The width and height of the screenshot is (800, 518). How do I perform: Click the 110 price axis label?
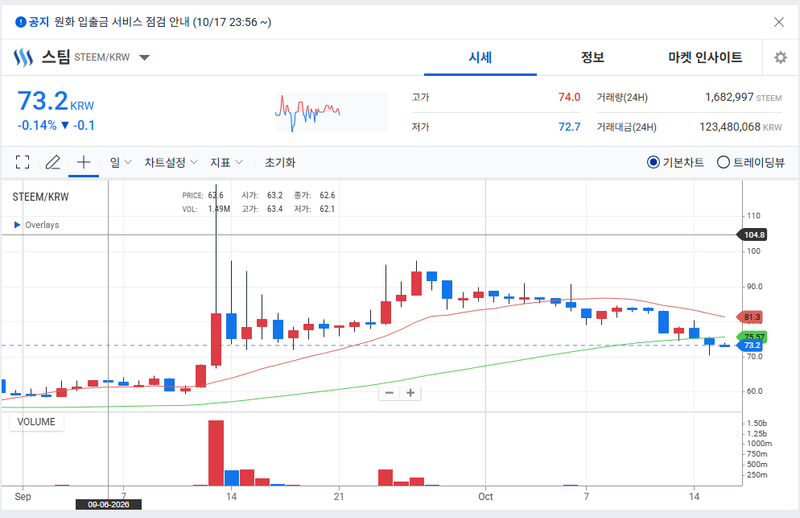(754, 215)
